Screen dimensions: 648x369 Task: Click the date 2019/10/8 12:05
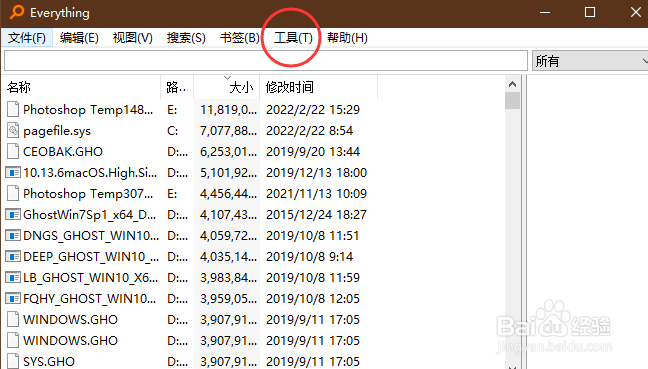[x=313, y=298]
